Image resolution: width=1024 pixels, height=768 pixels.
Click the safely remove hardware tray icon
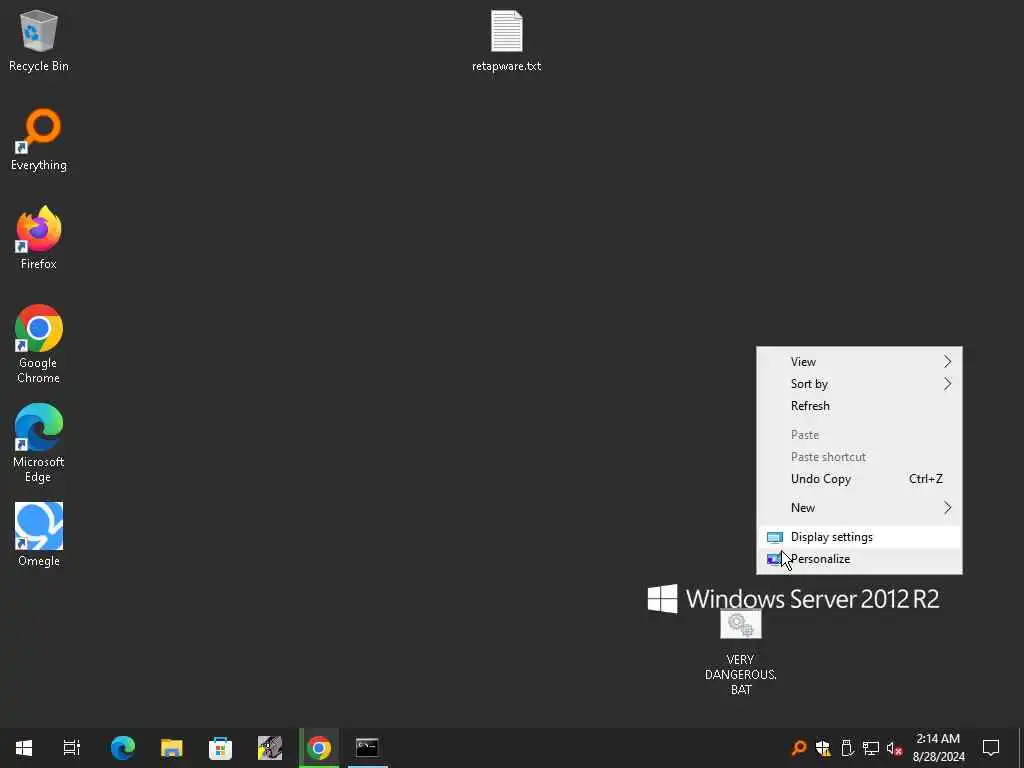pyautogui.click(x=847, y=748)
